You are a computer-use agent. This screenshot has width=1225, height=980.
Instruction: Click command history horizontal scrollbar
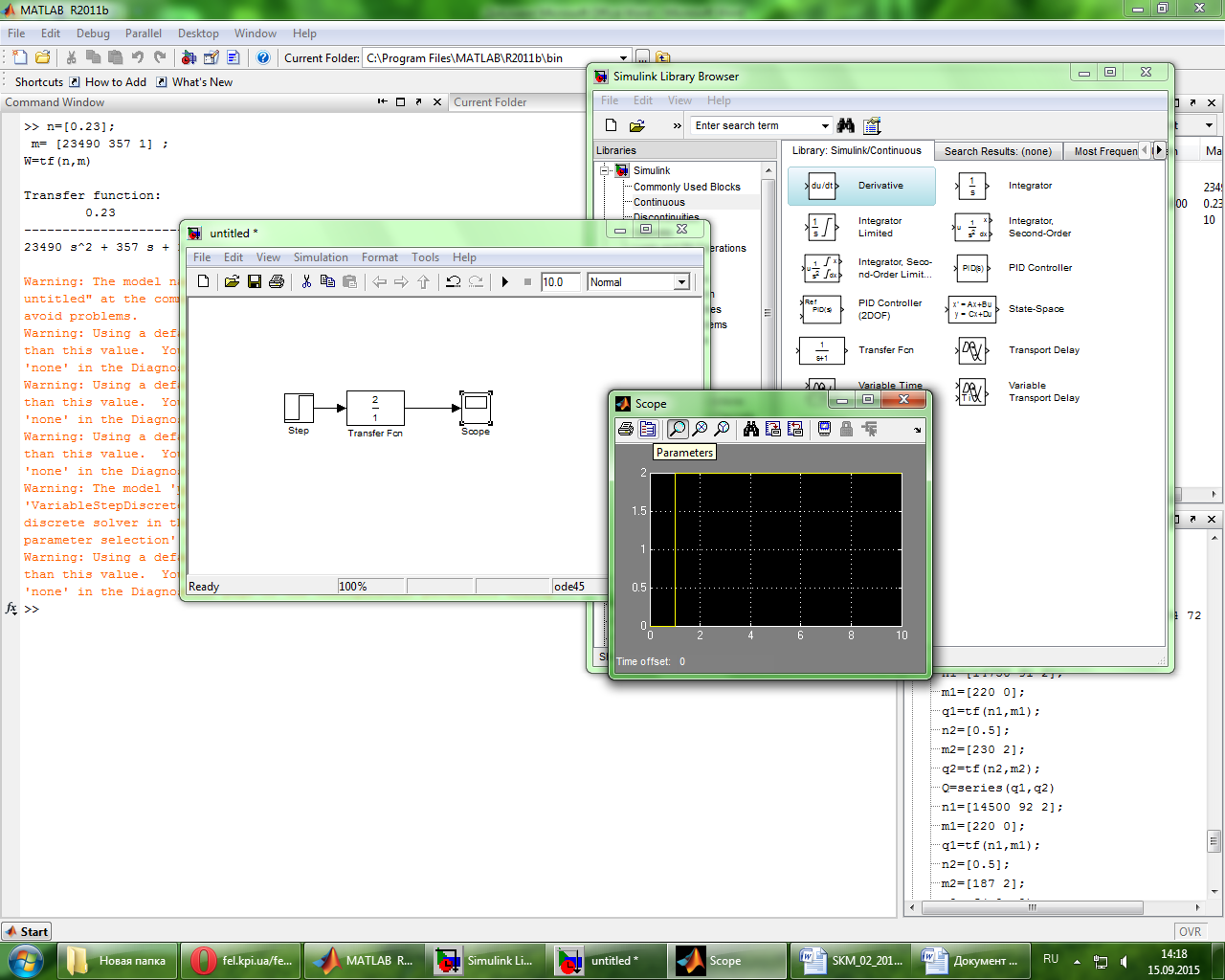point(1032,906)
